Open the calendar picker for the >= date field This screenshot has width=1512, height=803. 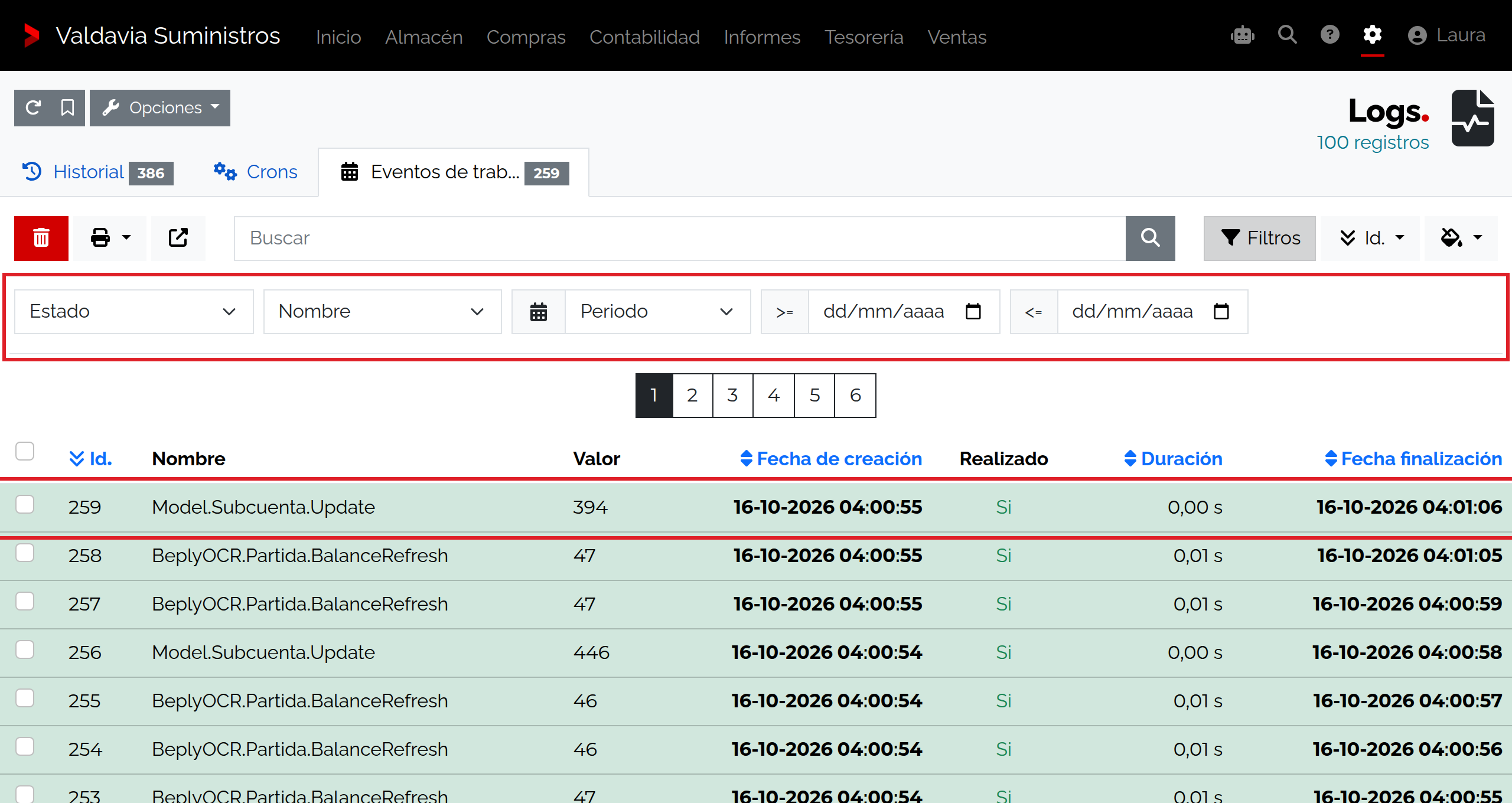point(973,311)
